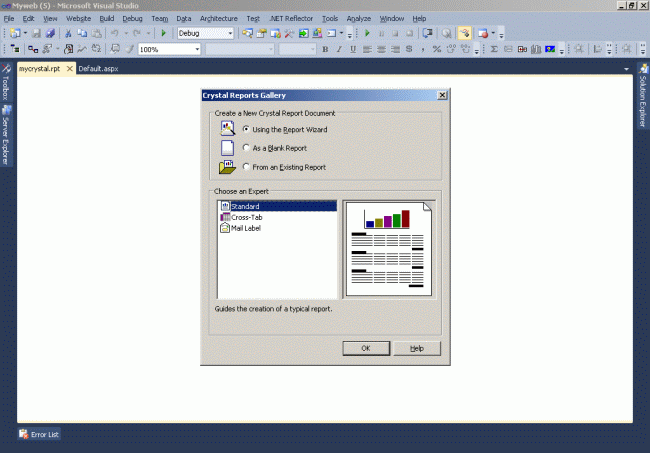Click the Save All toolbar icon
Screen dimensions: 650x453
50,33
